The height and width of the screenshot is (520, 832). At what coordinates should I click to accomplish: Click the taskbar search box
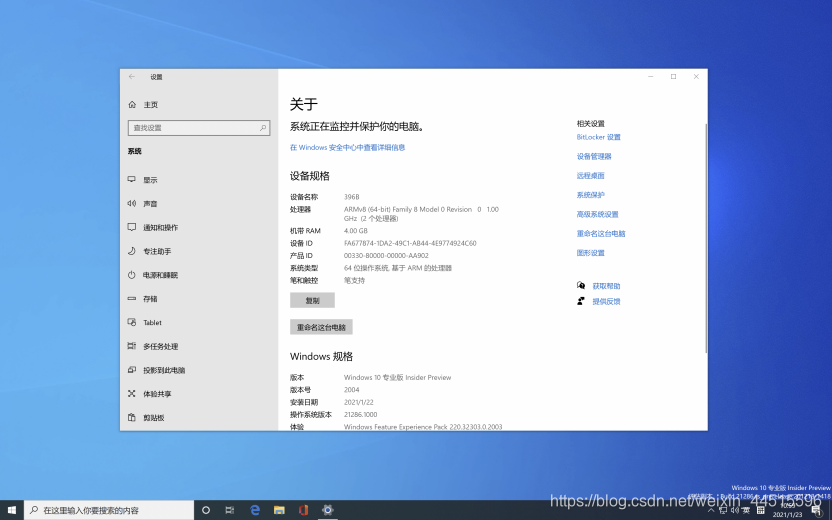point(109,510)
